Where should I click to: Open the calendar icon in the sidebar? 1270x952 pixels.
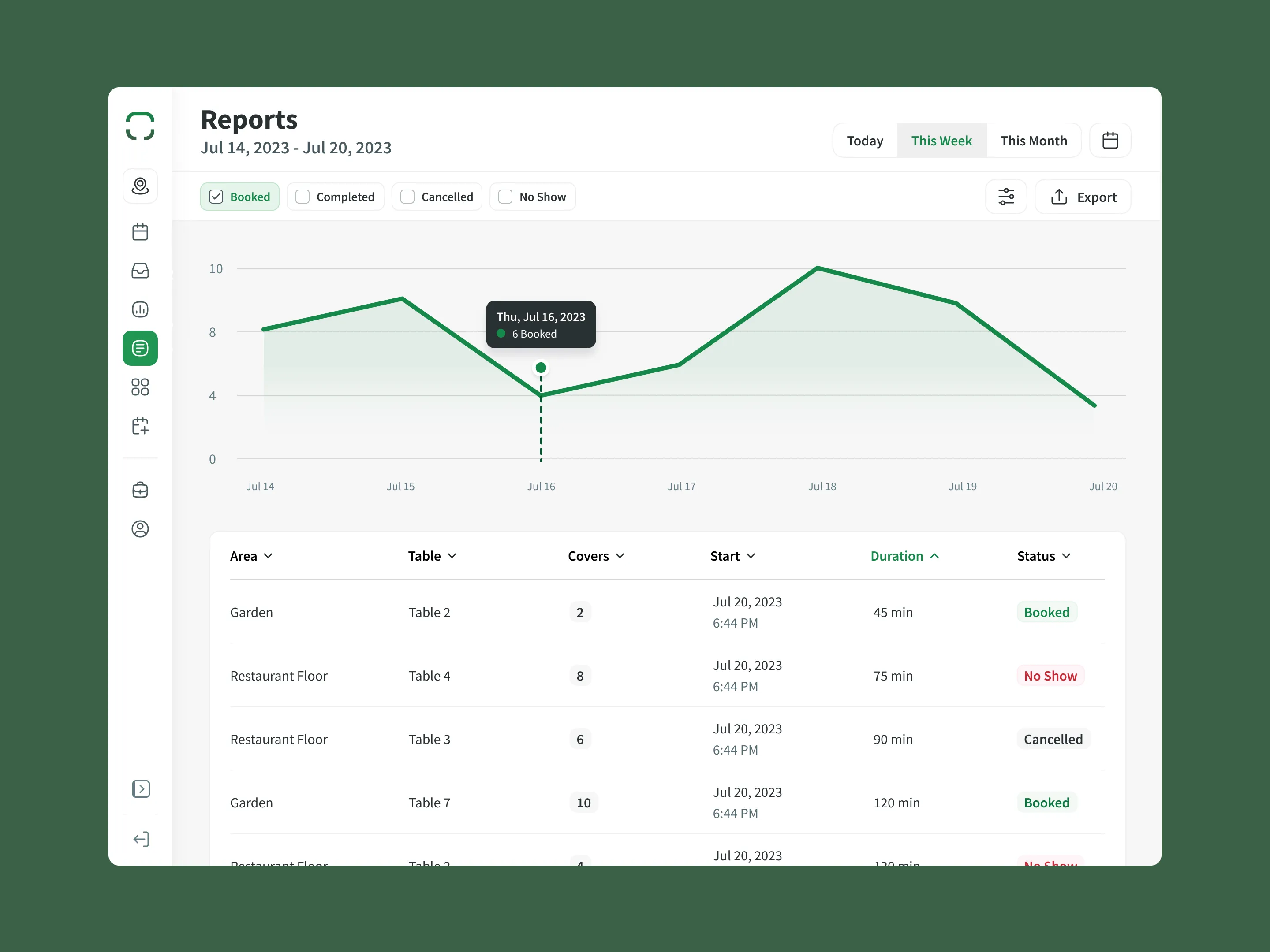pyautogui.click(x=140, y=232)
